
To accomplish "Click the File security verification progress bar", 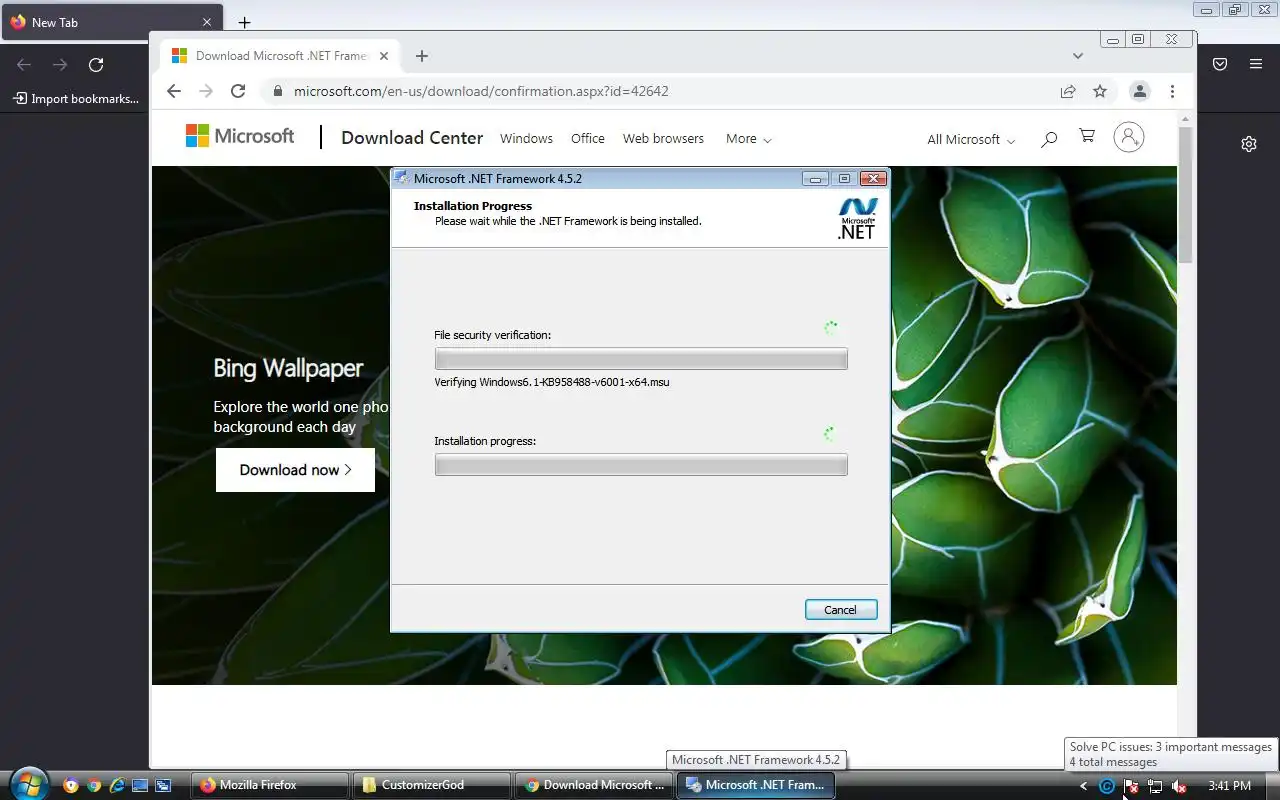I will (x=641, y=359).
